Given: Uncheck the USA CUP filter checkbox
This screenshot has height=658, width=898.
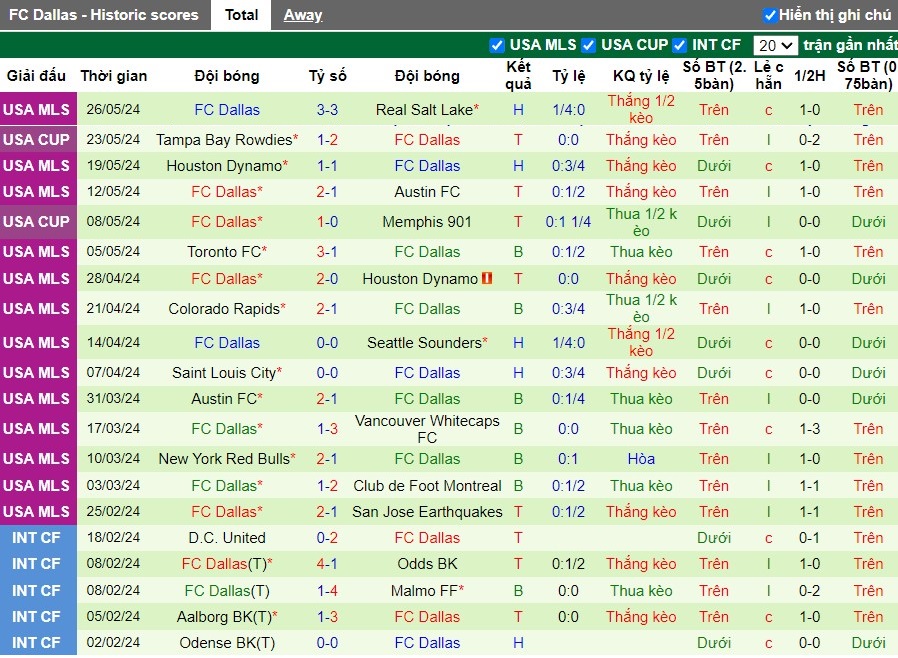Looking at the screenshot, I should (588, 45).
